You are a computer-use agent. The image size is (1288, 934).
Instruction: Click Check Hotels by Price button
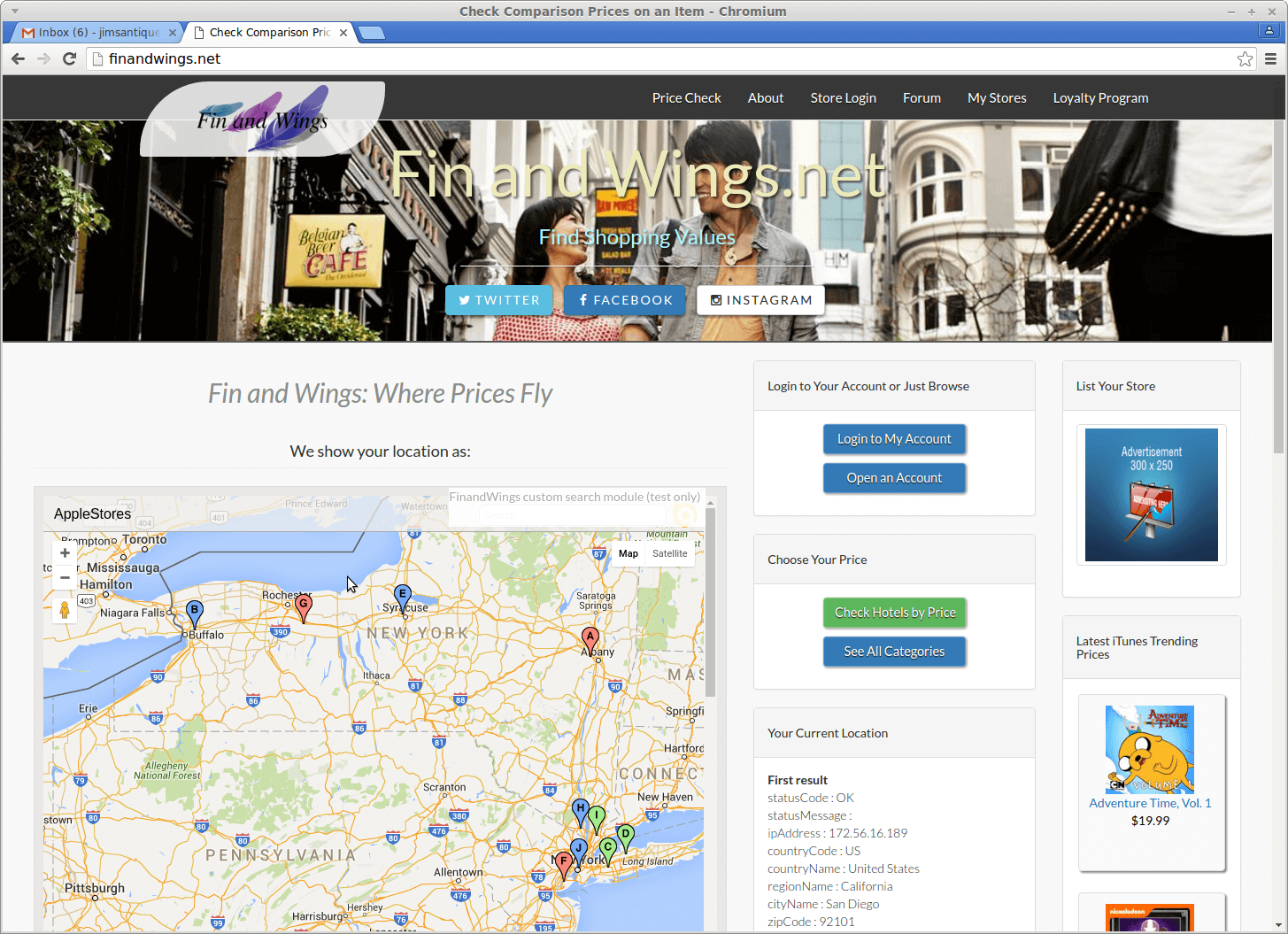[894, 613]
